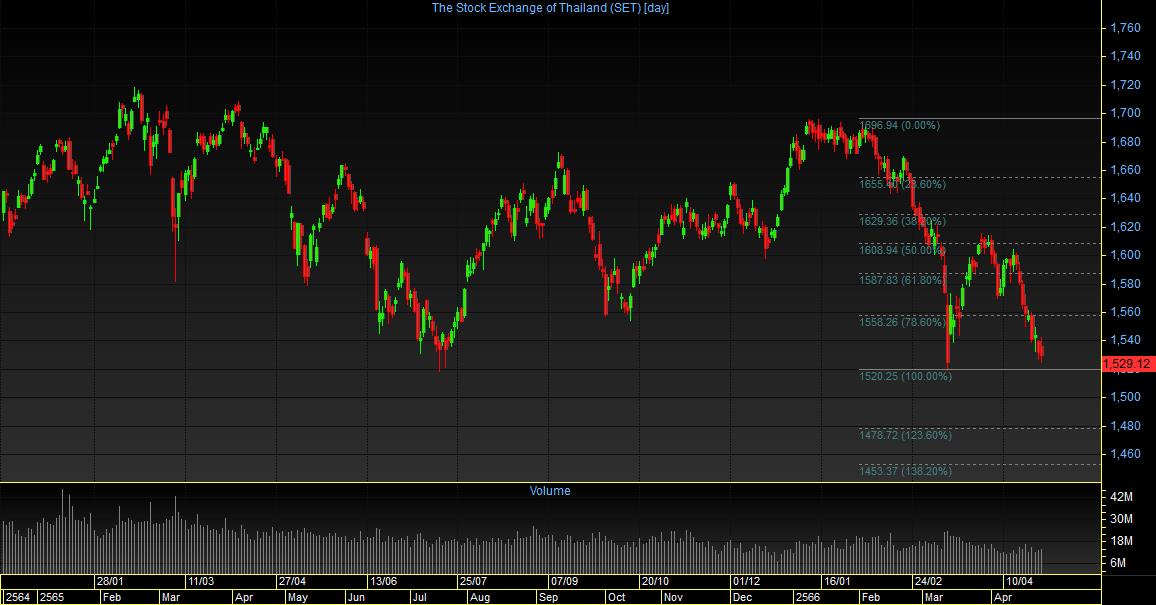Click the 1,640 price axis value
Image resolution: width=1156 pixels, height=605 pixels.
1125,198
